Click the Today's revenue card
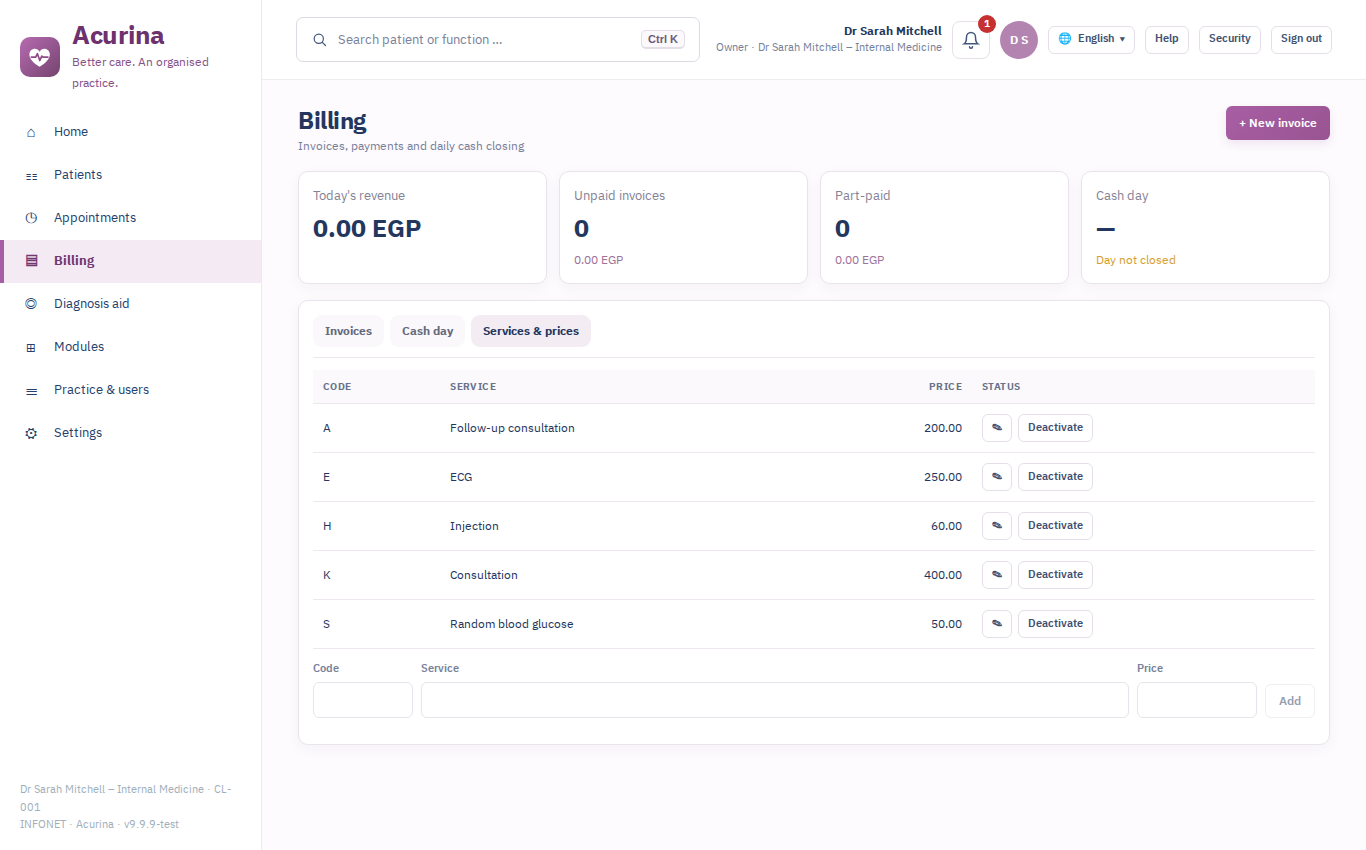The width and height of the screenshot is (1366, 850). tap(422, 228)
